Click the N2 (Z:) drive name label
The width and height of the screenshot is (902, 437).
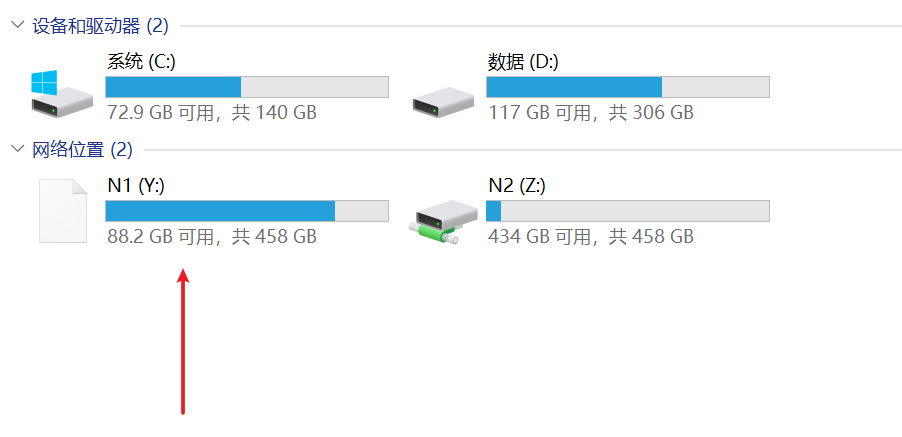[517, 185]
